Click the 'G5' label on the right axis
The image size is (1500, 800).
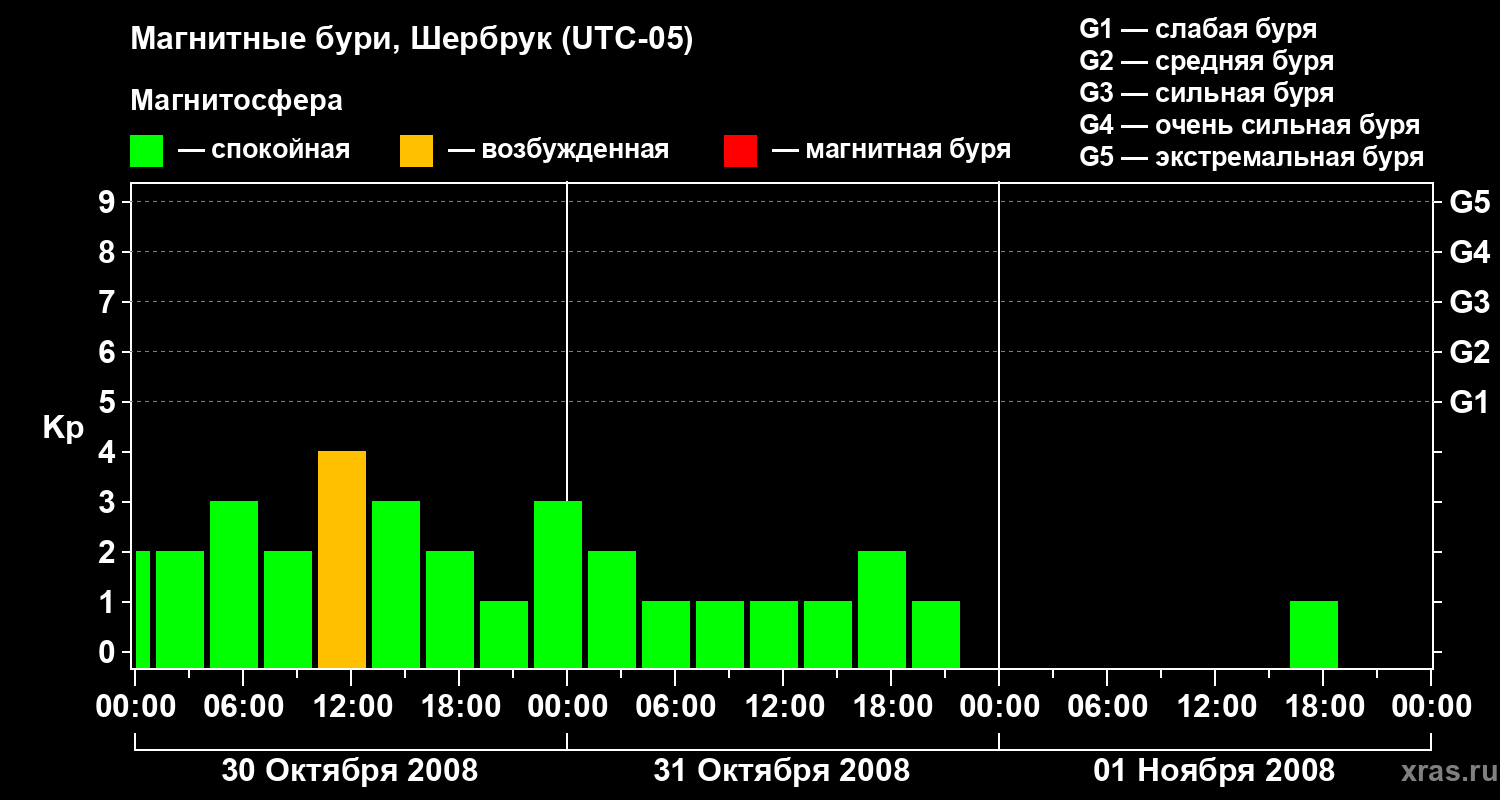point(1470,202)
